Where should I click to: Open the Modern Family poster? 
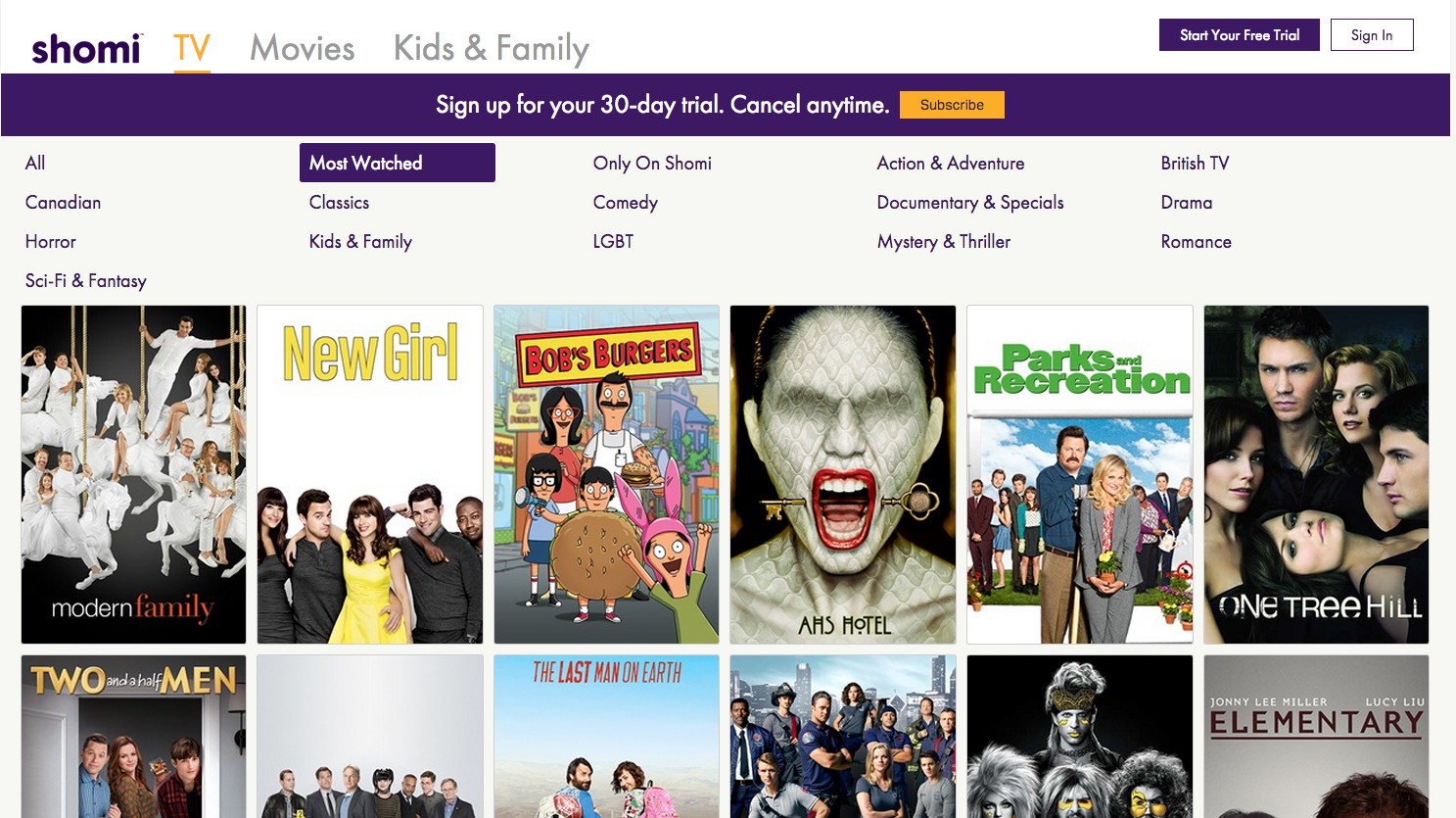click(x=134, y=474)
